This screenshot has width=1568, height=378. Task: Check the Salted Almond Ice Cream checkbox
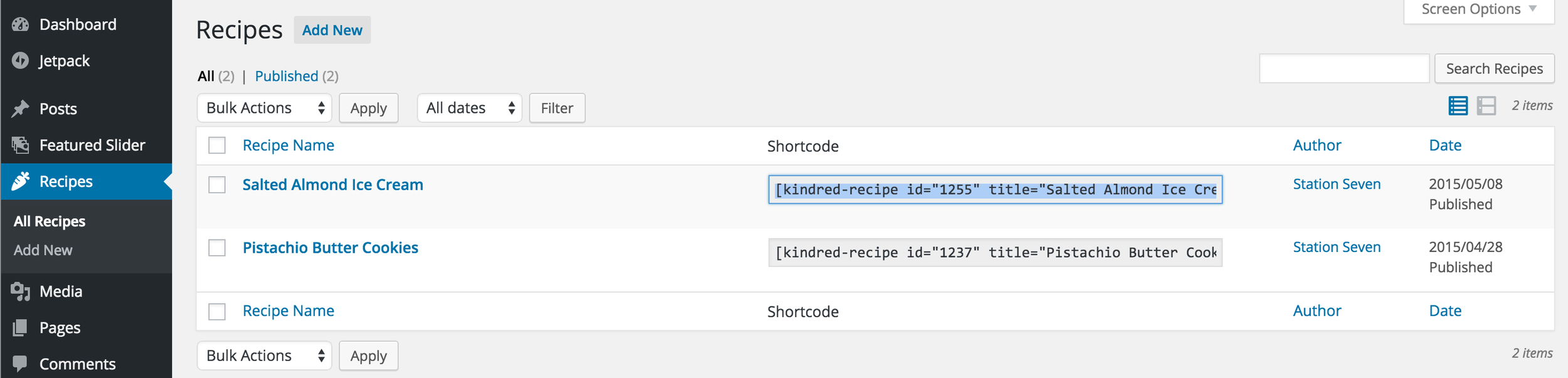click(x=217, y=185)
